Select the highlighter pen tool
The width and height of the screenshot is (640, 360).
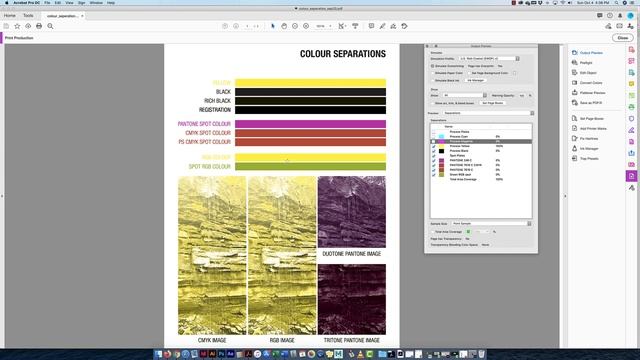click(x=382, y=26)
